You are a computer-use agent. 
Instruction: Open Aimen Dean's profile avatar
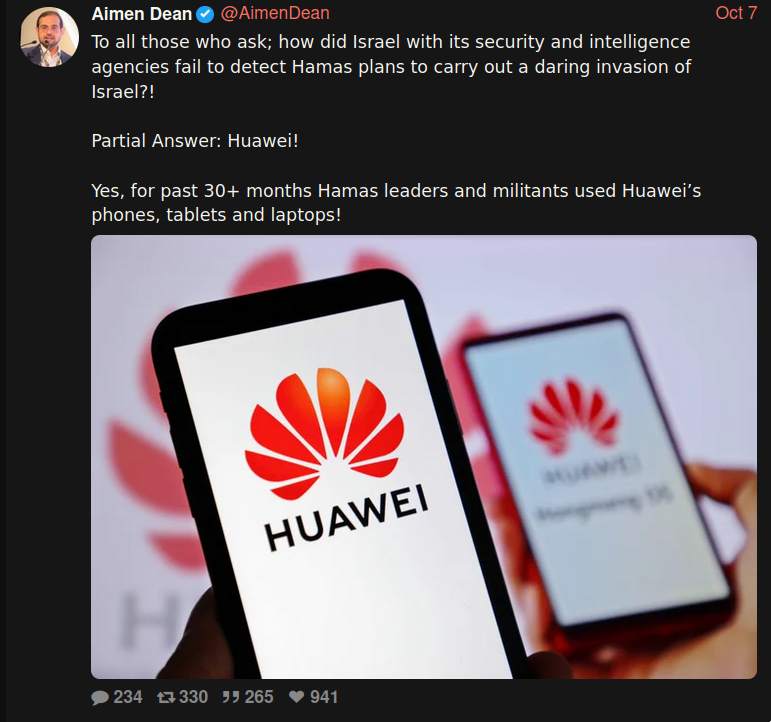point(49,37)
